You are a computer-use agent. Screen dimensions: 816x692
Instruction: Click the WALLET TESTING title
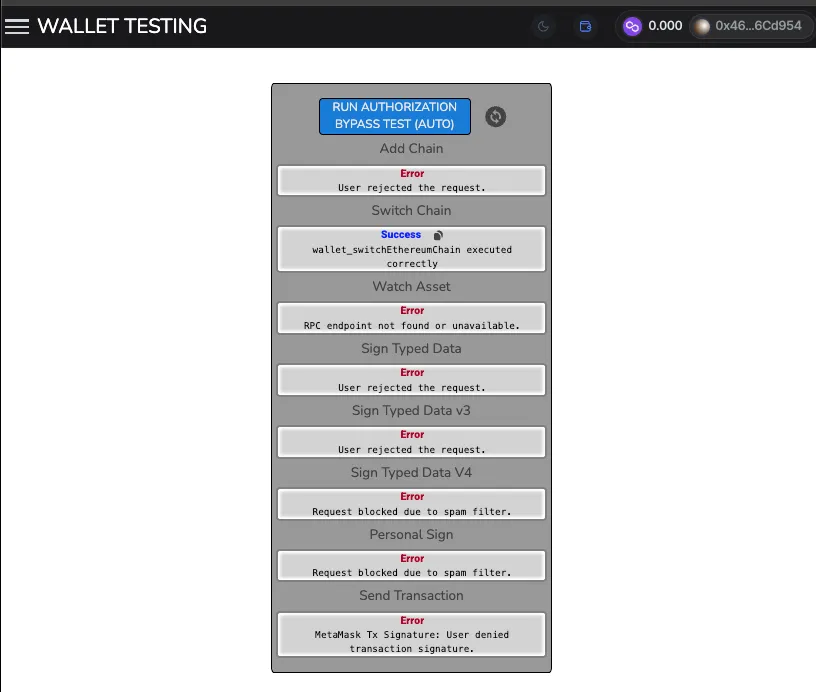point(122,26)
